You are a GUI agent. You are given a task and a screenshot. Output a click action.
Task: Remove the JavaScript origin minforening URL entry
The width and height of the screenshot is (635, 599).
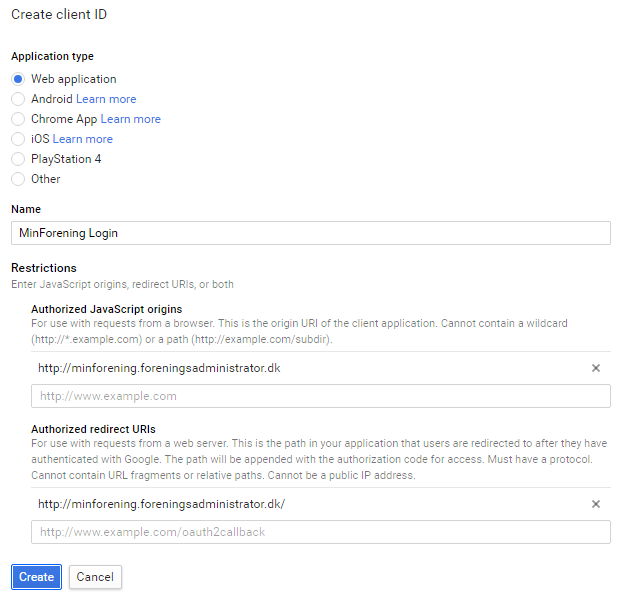point(596,368)
